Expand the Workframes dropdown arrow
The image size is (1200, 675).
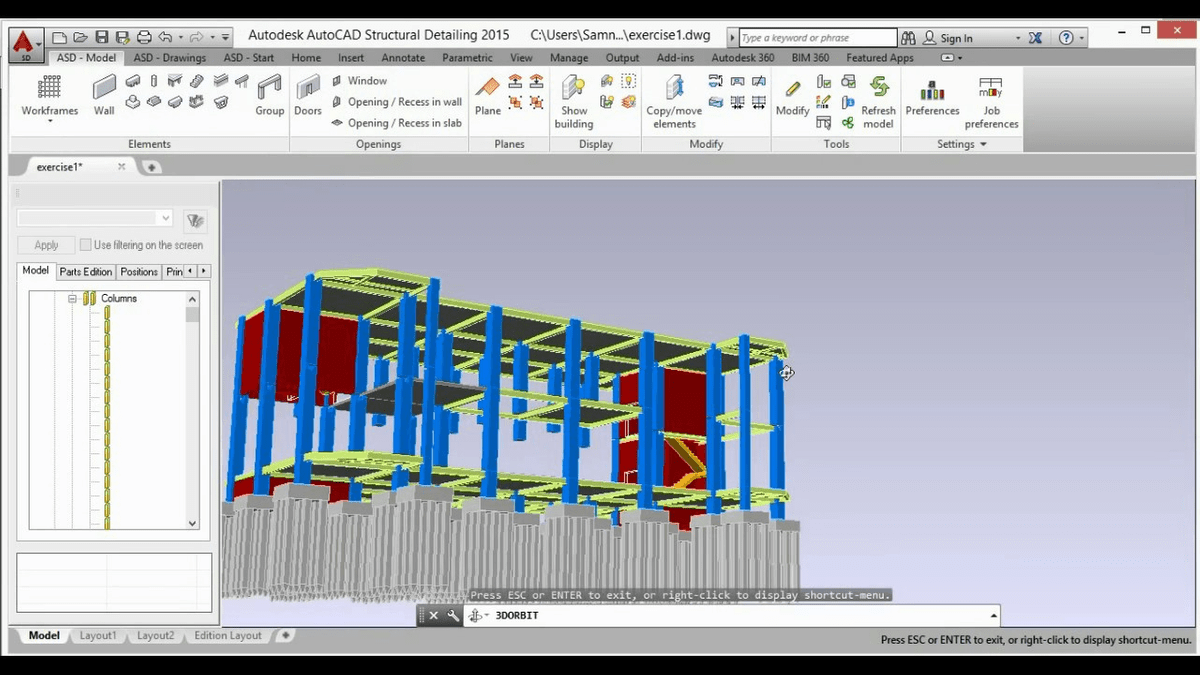click(49, 121)
